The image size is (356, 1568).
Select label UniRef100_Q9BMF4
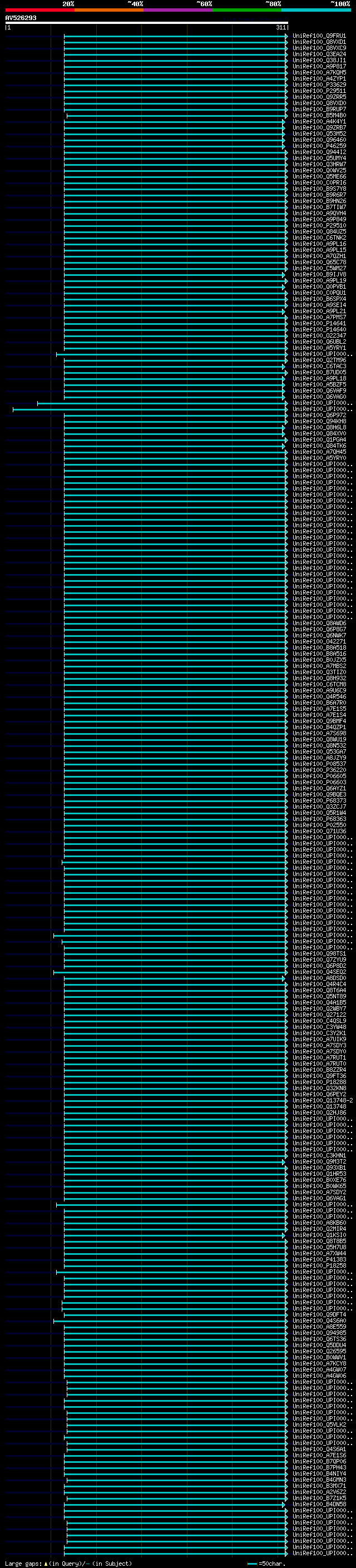(x=319, y=721)
